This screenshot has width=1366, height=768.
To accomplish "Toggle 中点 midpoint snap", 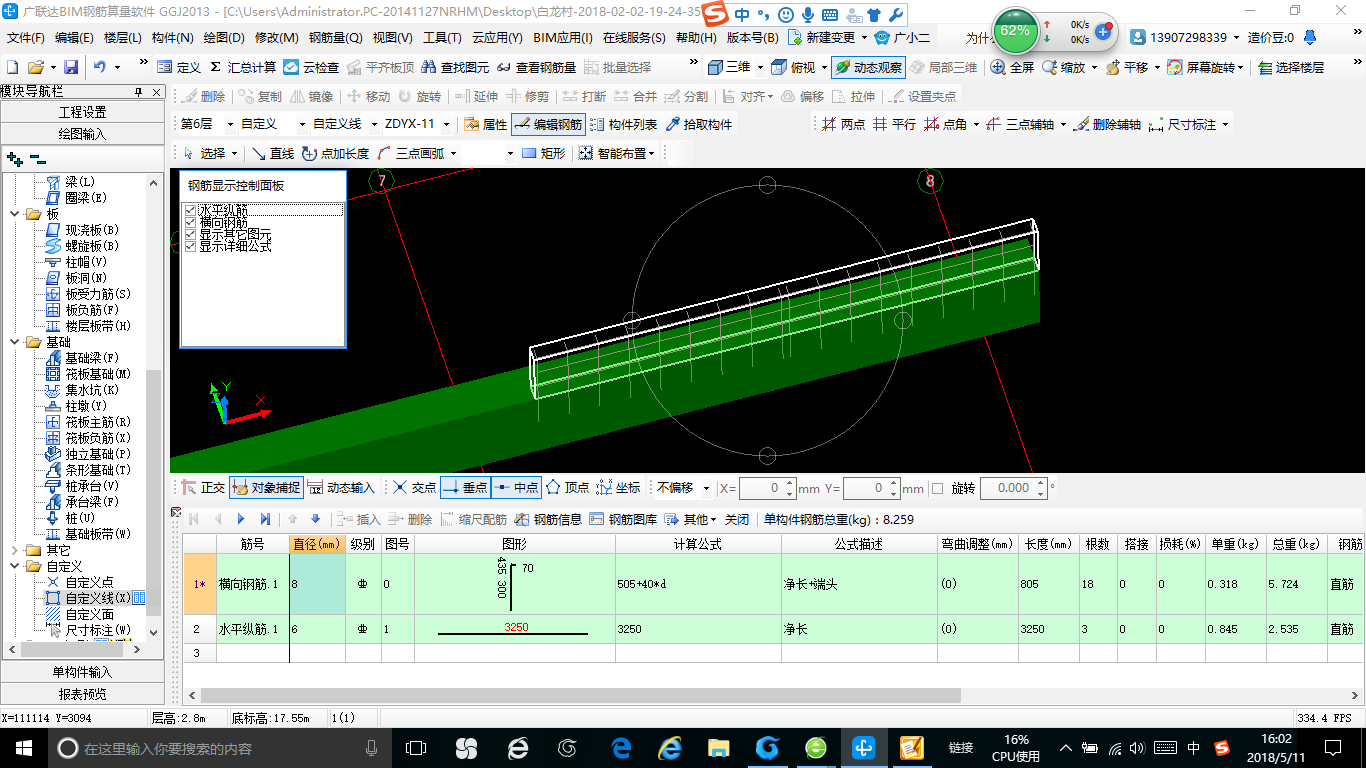I will point(516,488).
